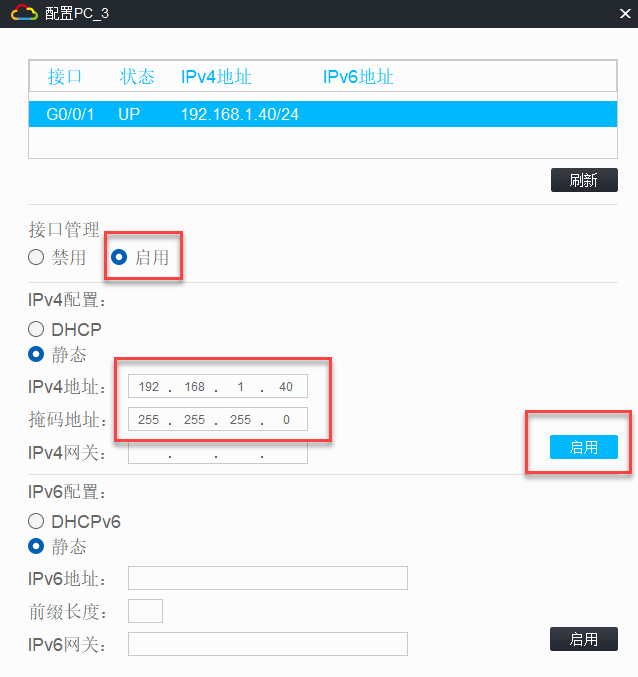Click the first octet of IPv4地址
The height and width of the screenshot is (677, 638).
pyautogui.click(x=149, y=387)
